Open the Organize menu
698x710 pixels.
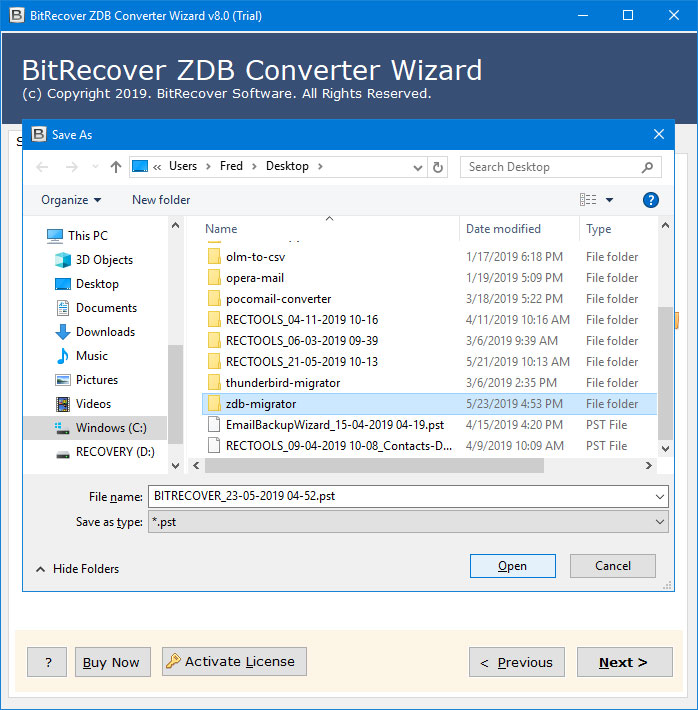tap(71, 200)
